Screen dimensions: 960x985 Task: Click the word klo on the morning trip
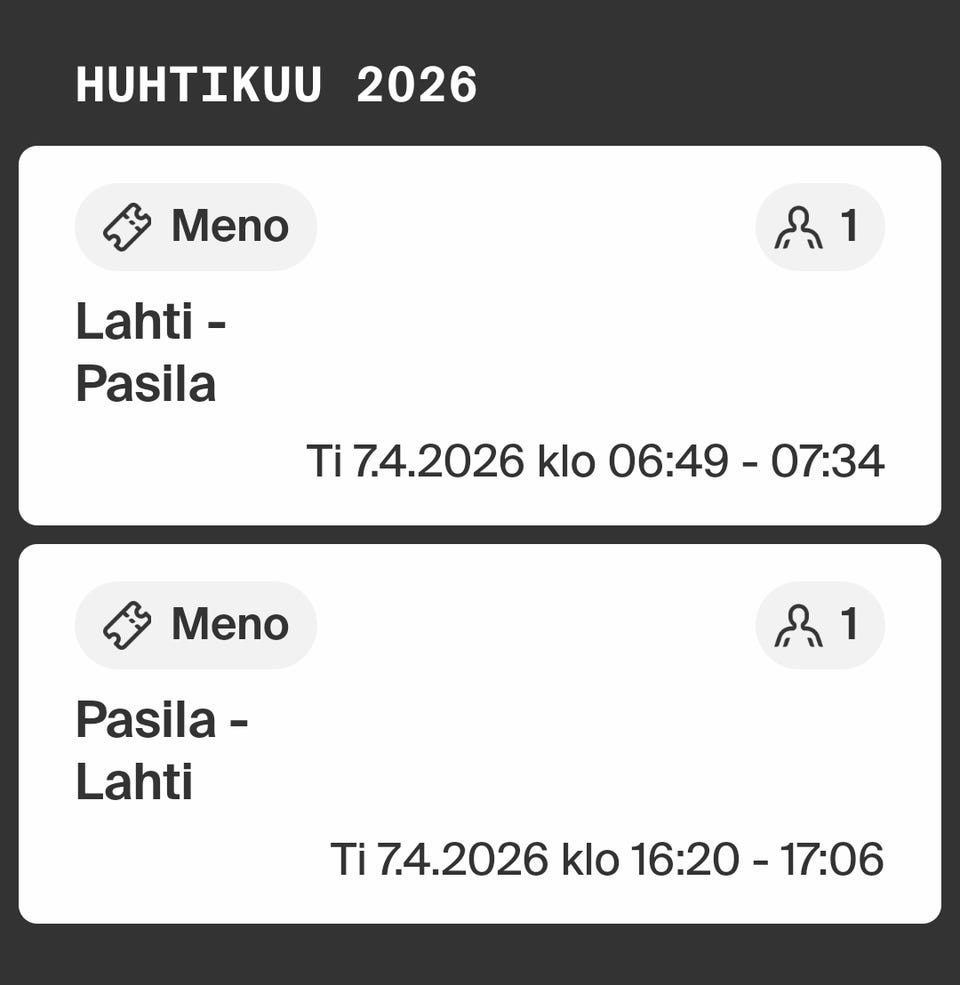tap(566, 462)
